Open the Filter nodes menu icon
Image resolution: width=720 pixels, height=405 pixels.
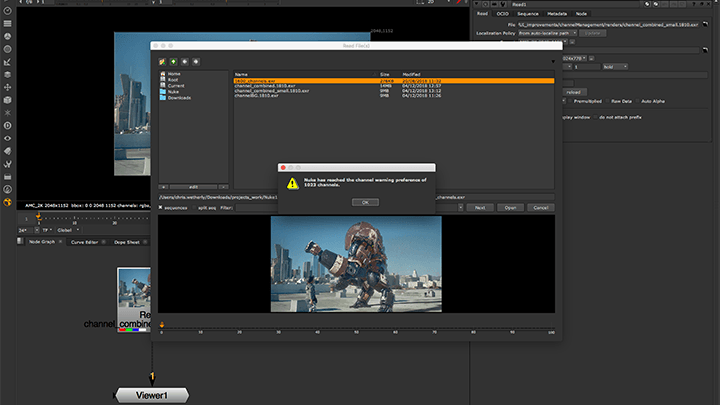tap(7, 49)
